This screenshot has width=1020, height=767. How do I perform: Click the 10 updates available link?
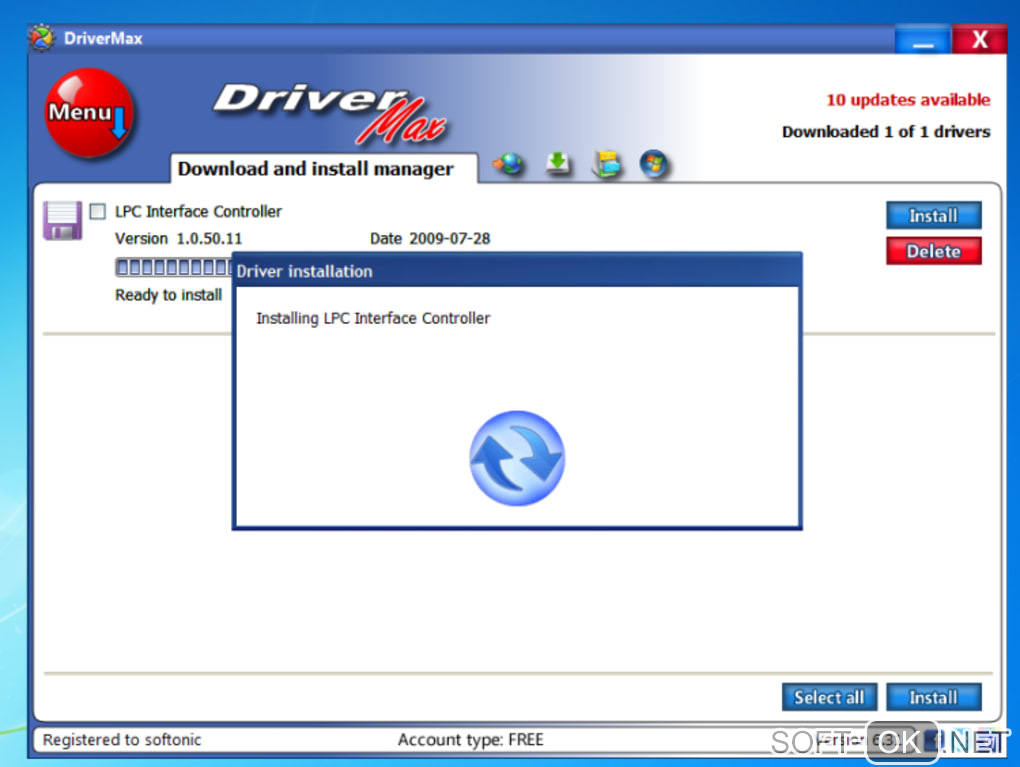pos(908,100)
